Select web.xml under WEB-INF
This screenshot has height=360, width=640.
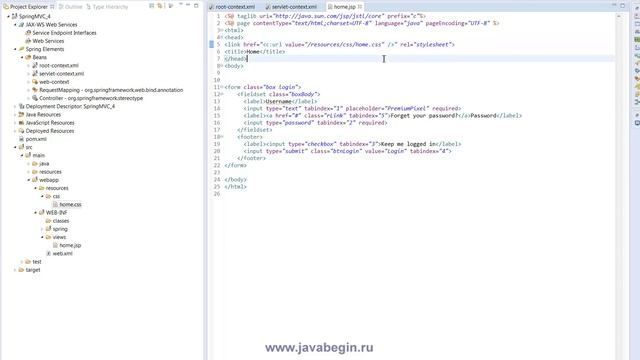click(x=62, y=253)
